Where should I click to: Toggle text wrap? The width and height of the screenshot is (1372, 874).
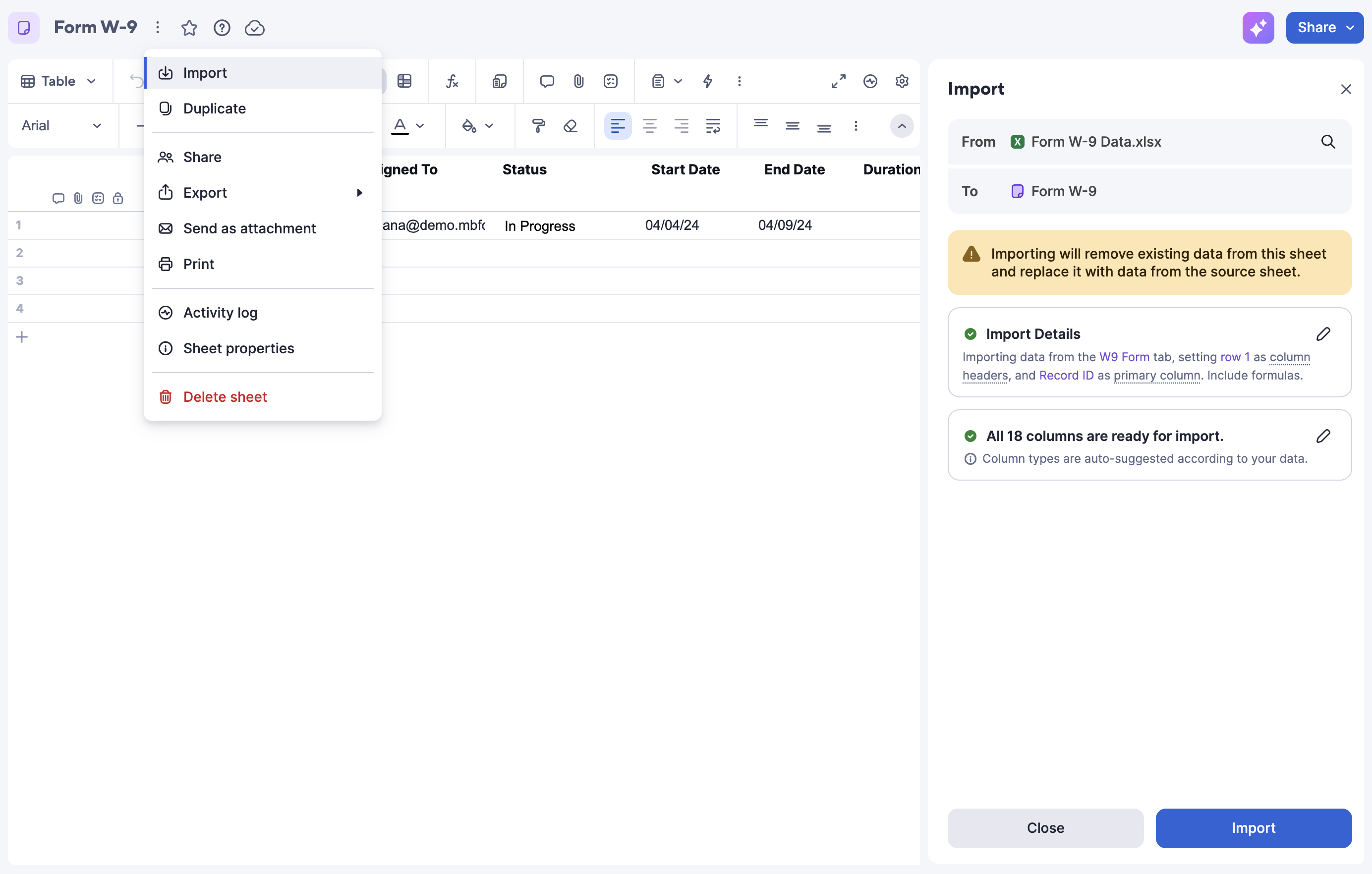coord(713,125)
